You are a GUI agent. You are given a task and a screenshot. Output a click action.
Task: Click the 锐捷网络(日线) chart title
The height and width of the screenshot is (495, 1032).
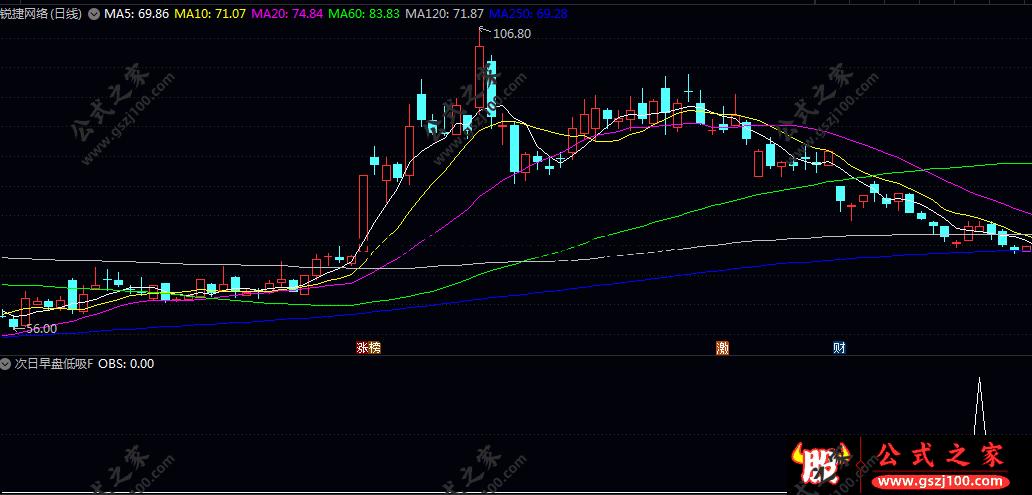click(41, 13)
